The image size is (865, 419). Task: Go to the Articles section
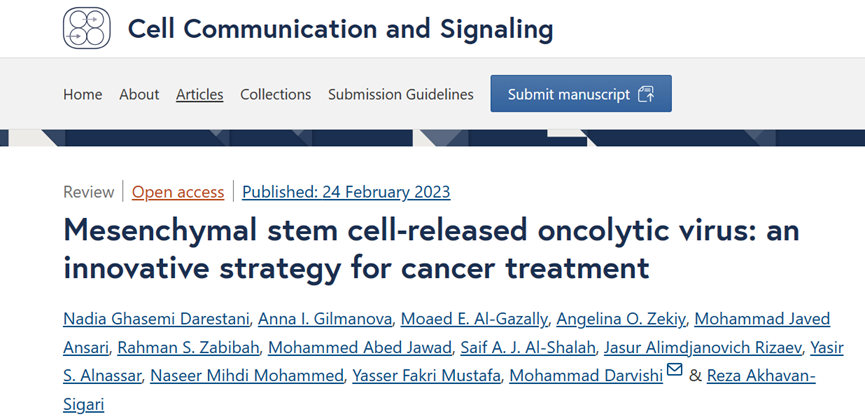point(199,94)
